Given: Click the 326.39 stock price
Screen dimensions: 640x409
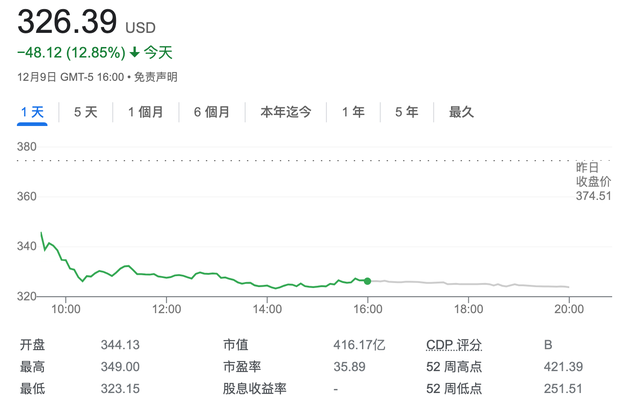Looking at the screenshot, I should coord(67,21).
